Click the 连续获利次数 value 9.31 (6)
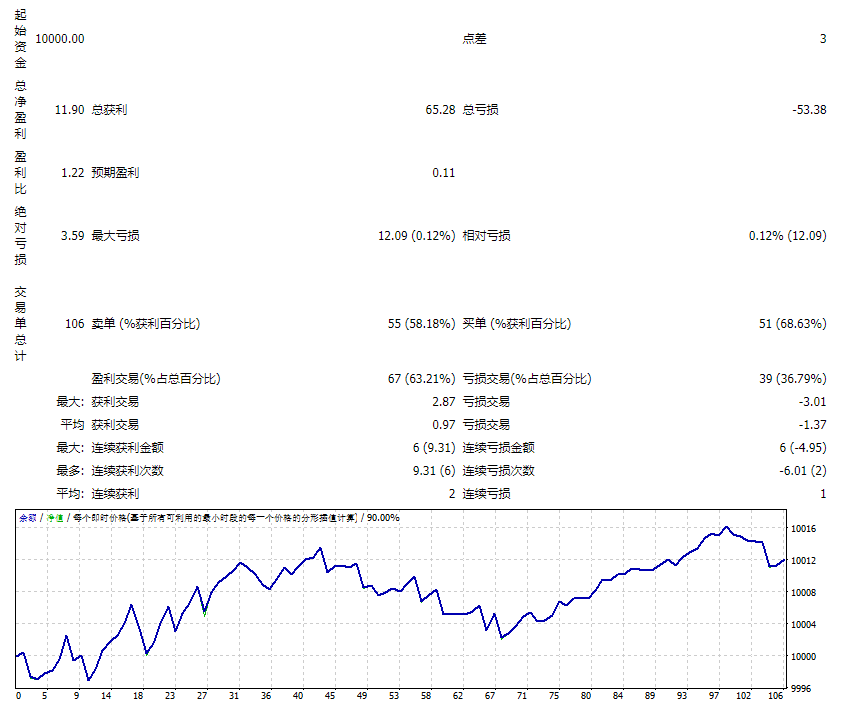848x703 pixels. [438, 469]
